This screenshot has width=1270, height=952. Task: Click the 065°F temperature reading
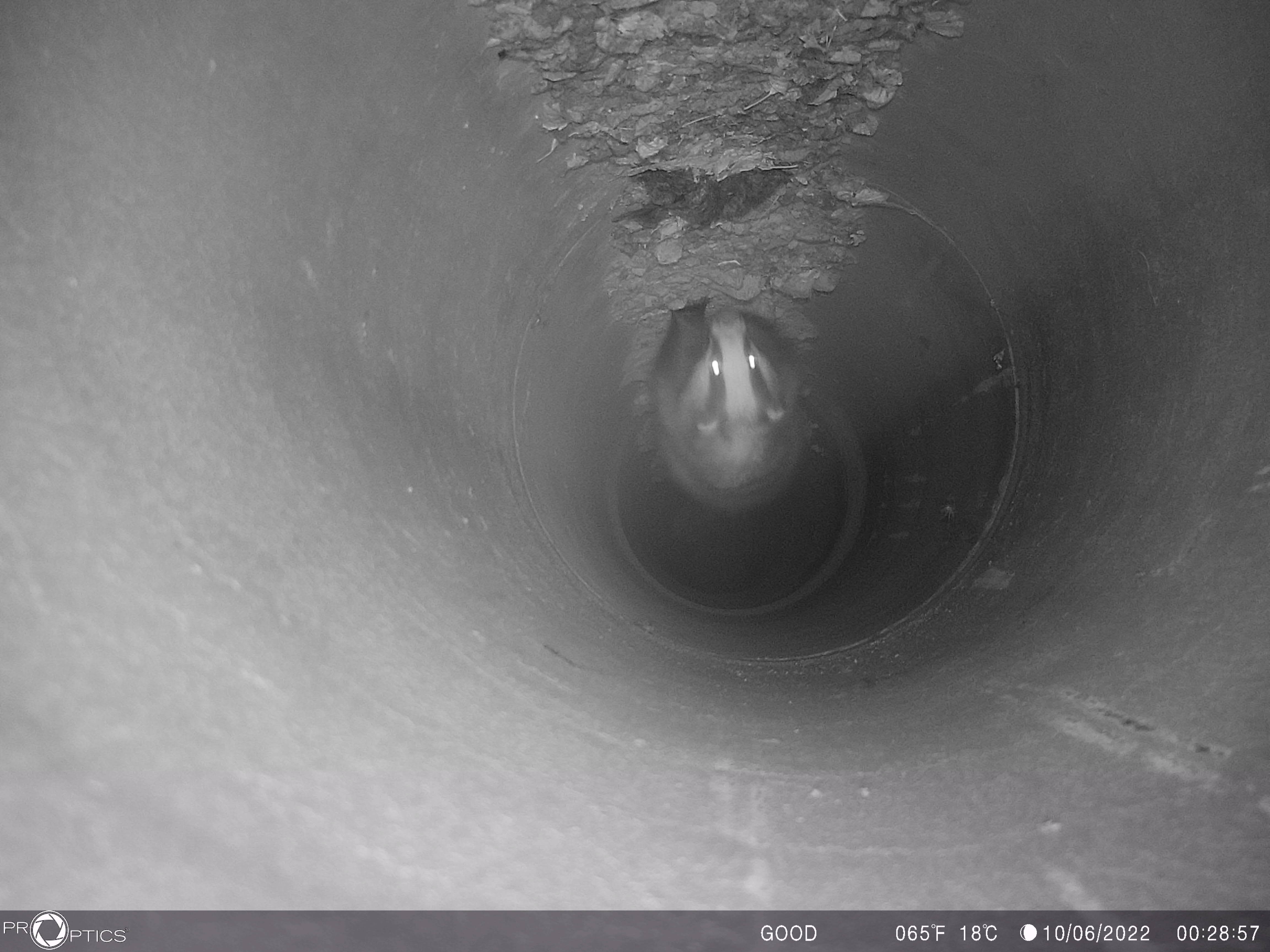(920, 934)
